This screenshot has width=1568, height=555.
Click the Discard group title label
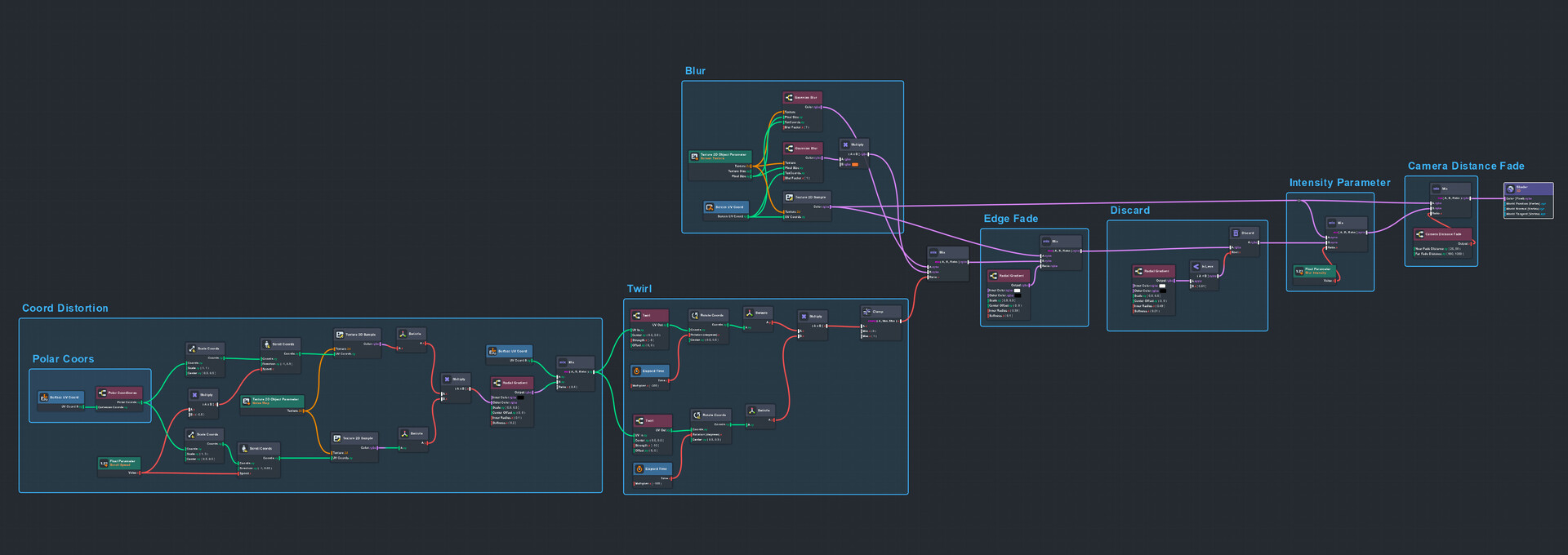[1130, 211]
